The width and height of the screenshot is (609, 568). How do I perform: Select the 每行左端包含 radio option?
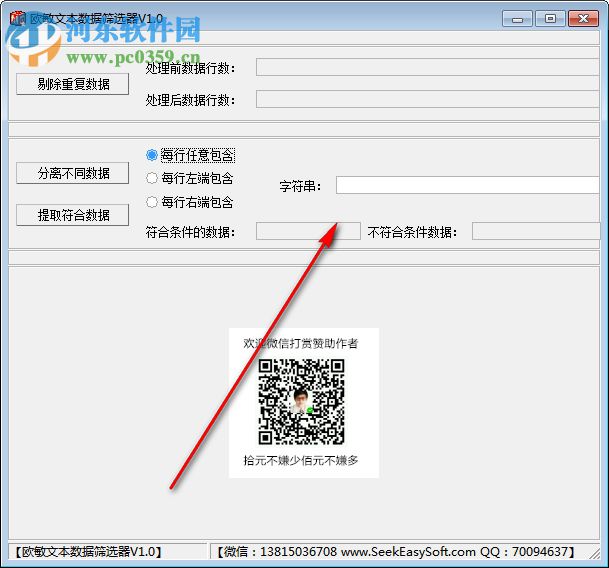(190, 178)
